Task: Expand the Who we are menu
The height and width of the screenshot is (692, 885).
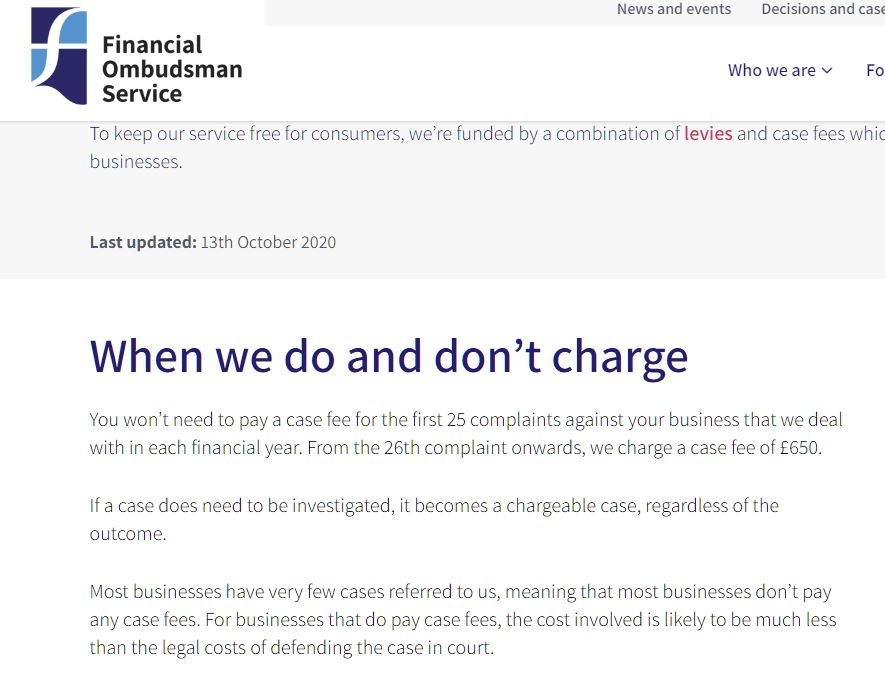Action: (779, 71)
